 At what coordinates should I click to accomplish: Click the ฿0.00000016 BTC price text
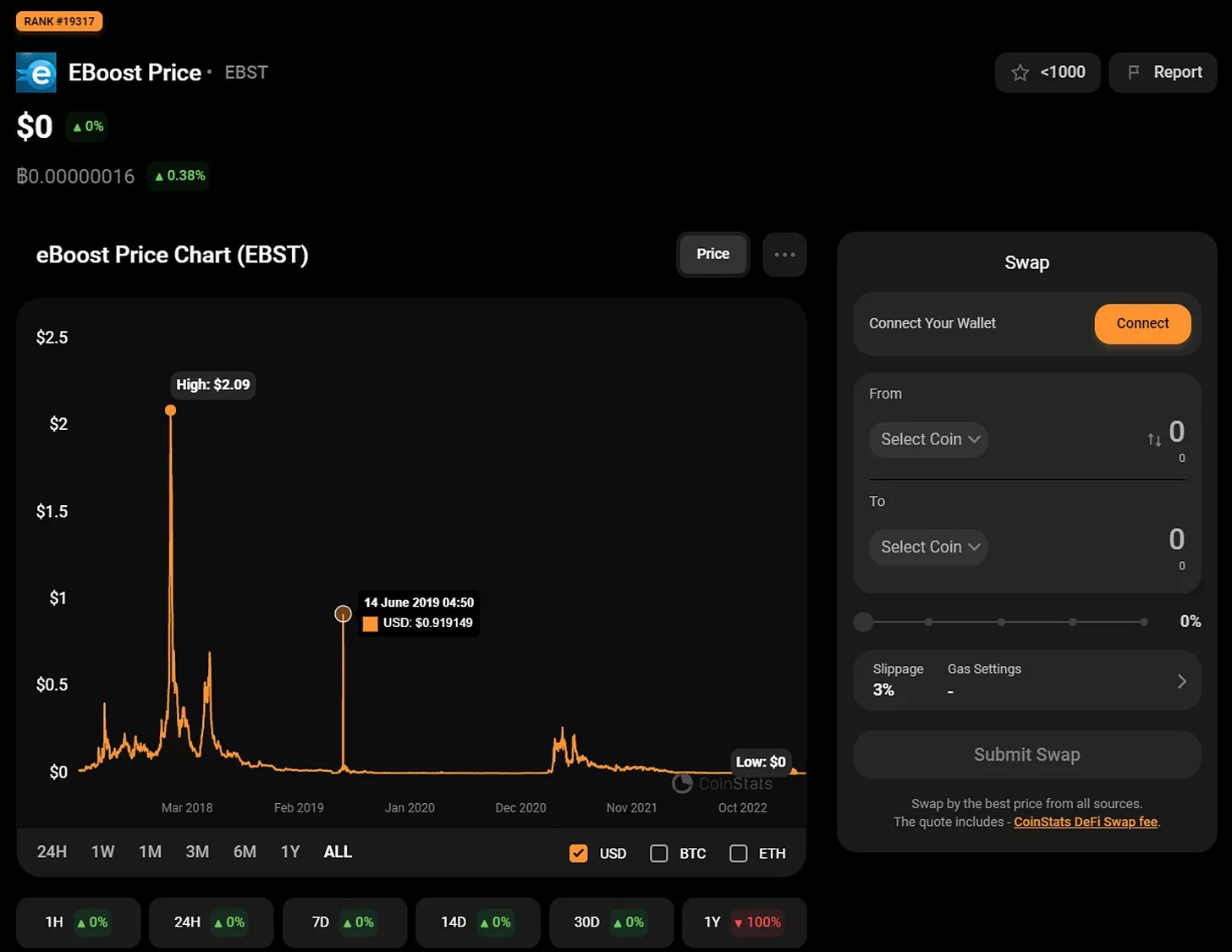[x=76, y=176]
